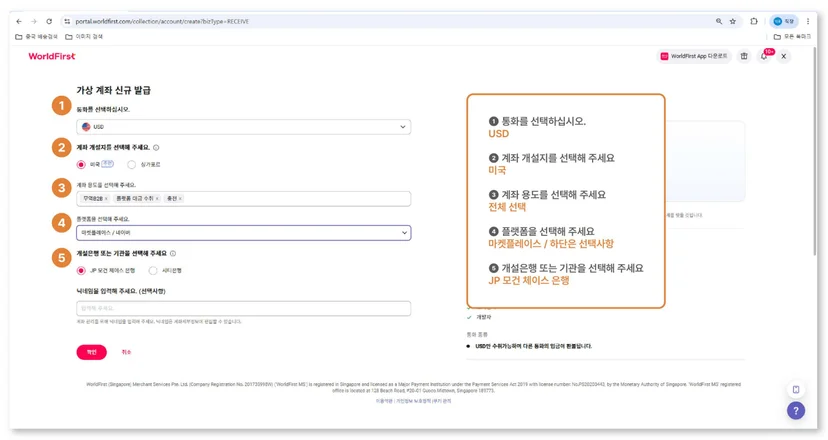Screen dimensions: 828x440
Task: Select the 싱가포르 account location radio
Action: [131, 165]
